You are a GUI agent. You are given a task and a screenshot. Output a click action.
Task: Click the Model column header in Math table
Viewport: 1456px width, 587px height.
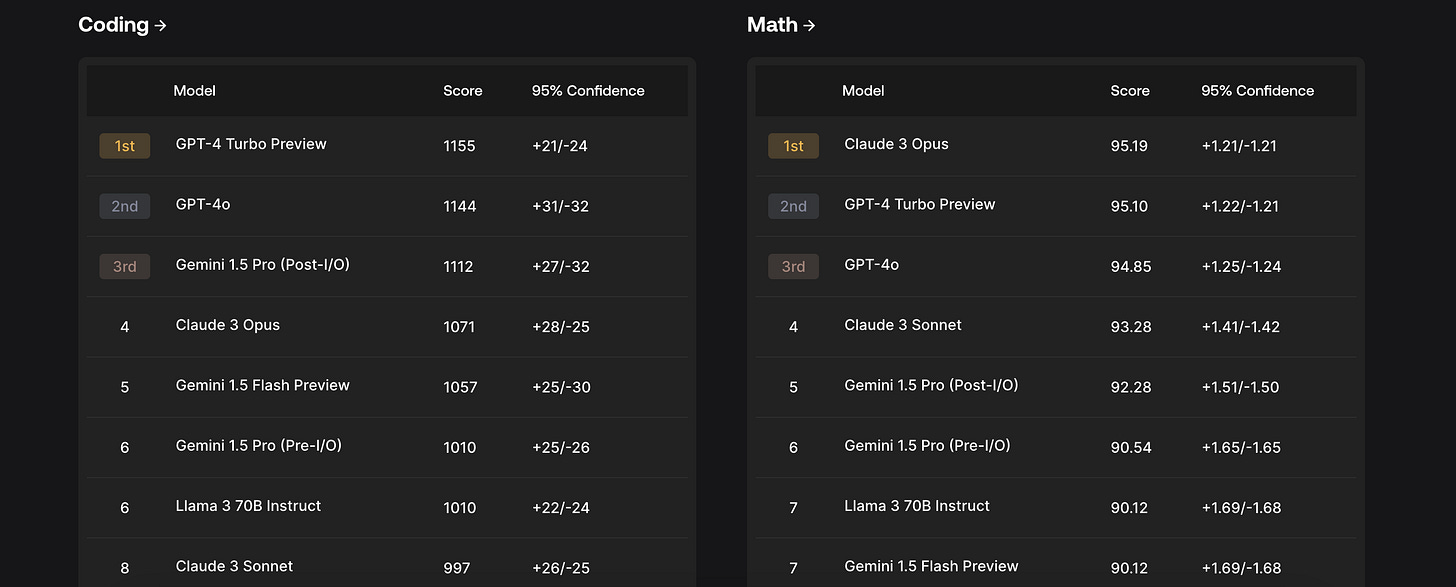[864, 91]
